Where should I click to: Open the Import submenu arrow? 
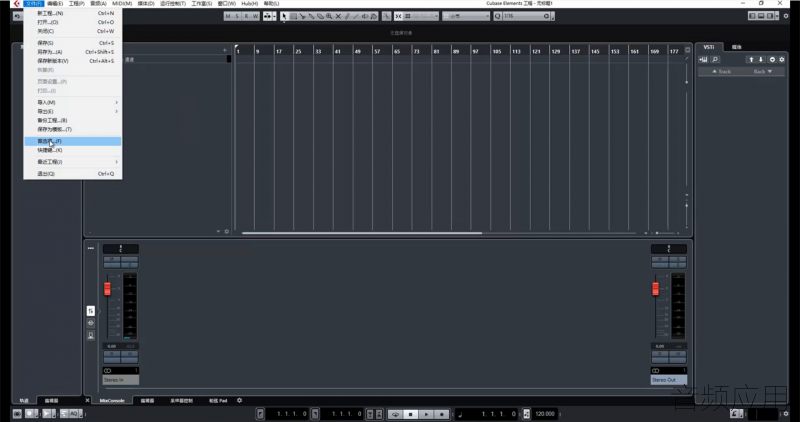tap(116, 103)
